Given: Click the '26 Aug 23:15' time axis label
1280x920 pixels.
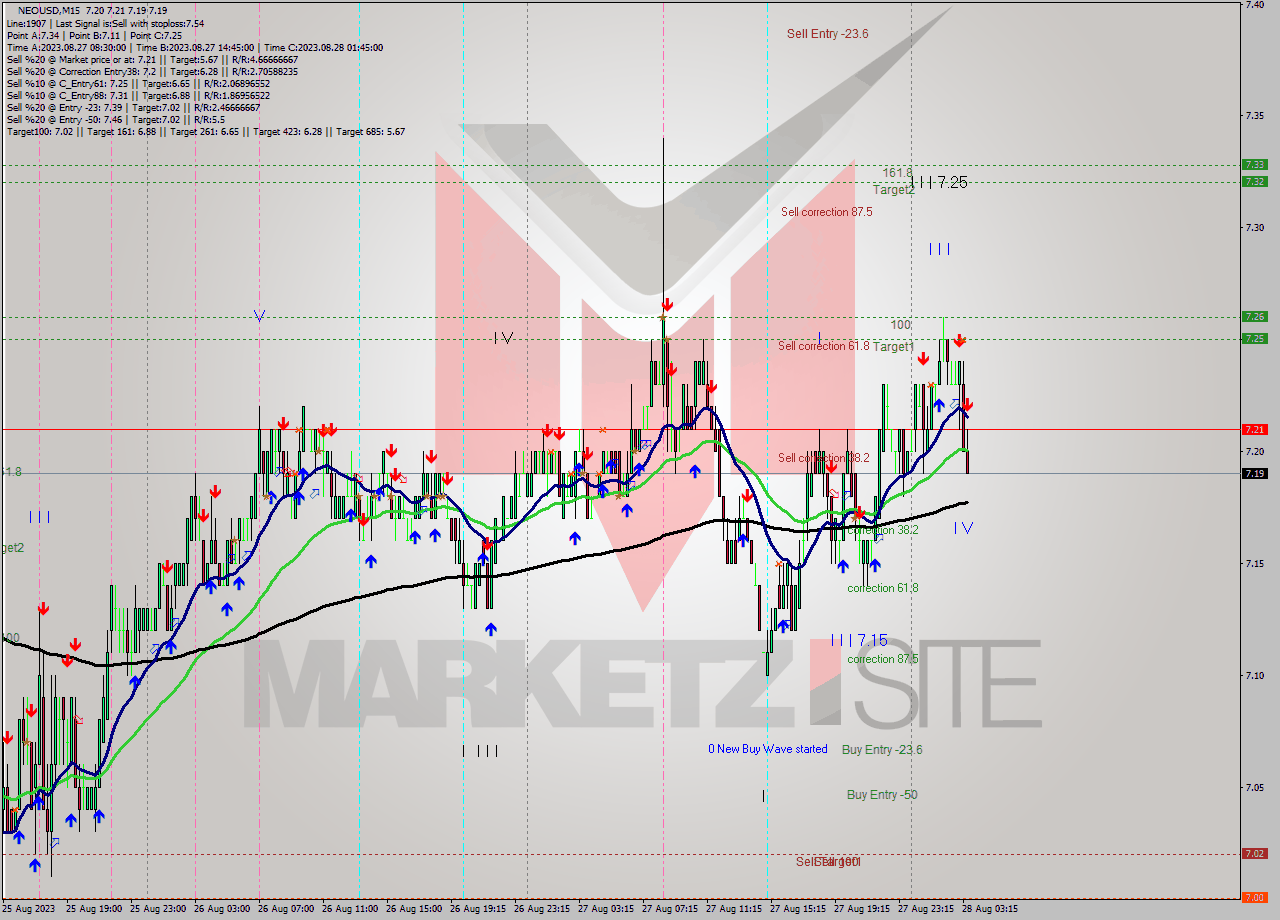Looking at the screenshot, I should pos(542,909).
